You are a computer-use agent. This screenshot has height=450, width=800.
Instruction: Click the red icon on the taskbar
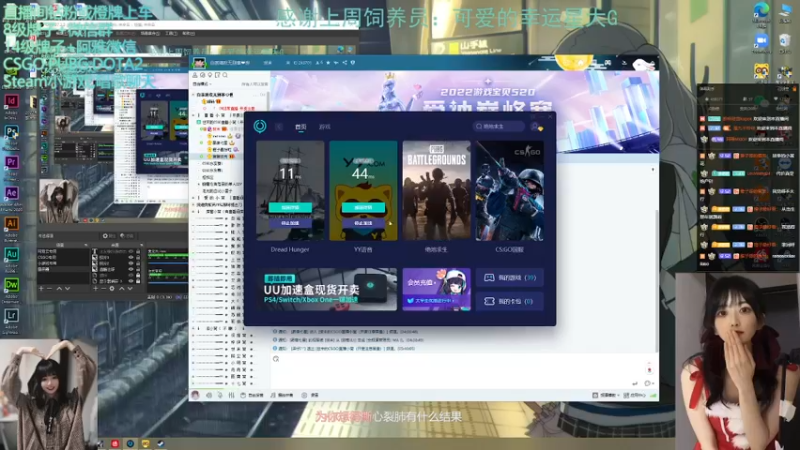pos(115,443)
